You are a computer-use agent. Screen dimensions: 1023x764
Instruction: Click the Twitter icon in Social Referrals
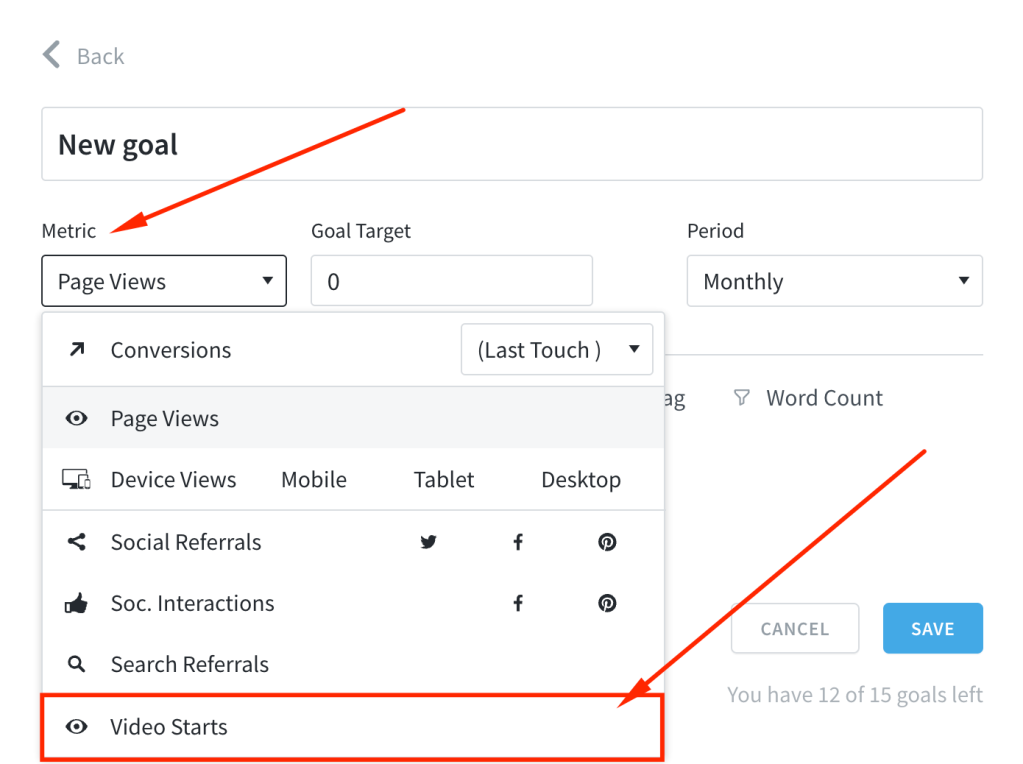pos(428,542)
